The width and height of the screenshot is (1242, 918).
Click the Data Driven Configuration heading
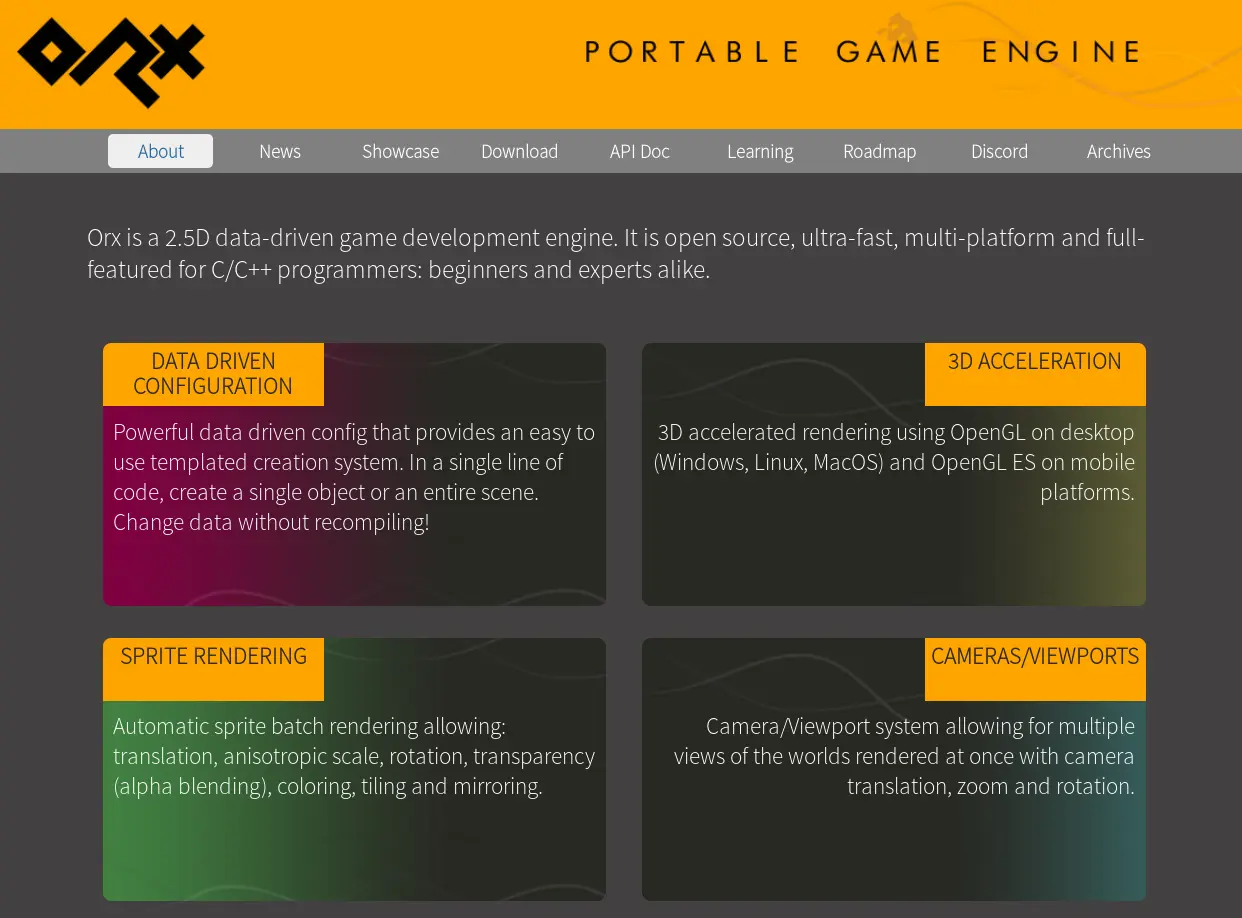(x=213, y=374)
